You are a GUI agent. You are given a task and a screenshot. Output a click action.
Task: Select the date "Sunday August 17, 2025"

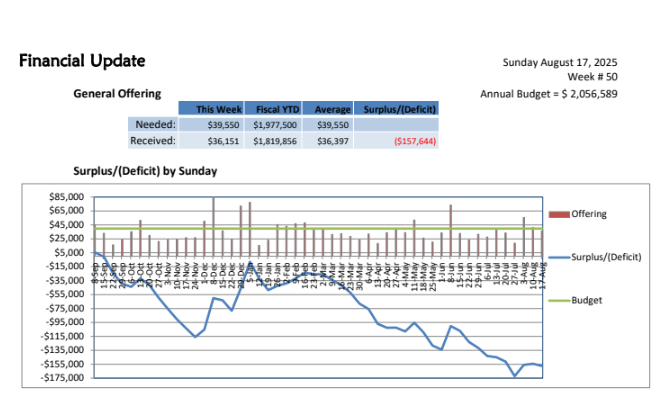pyautogui.click(x=560, y=62)
